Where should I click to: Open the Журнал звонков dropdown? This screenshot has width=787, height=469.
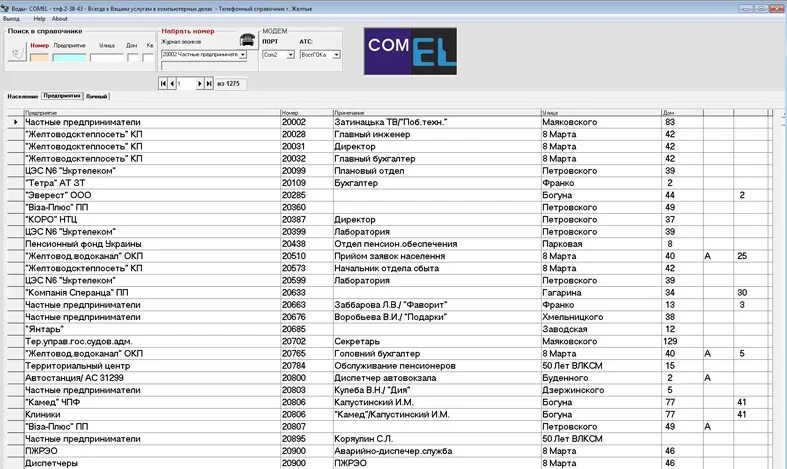point(243,54)
